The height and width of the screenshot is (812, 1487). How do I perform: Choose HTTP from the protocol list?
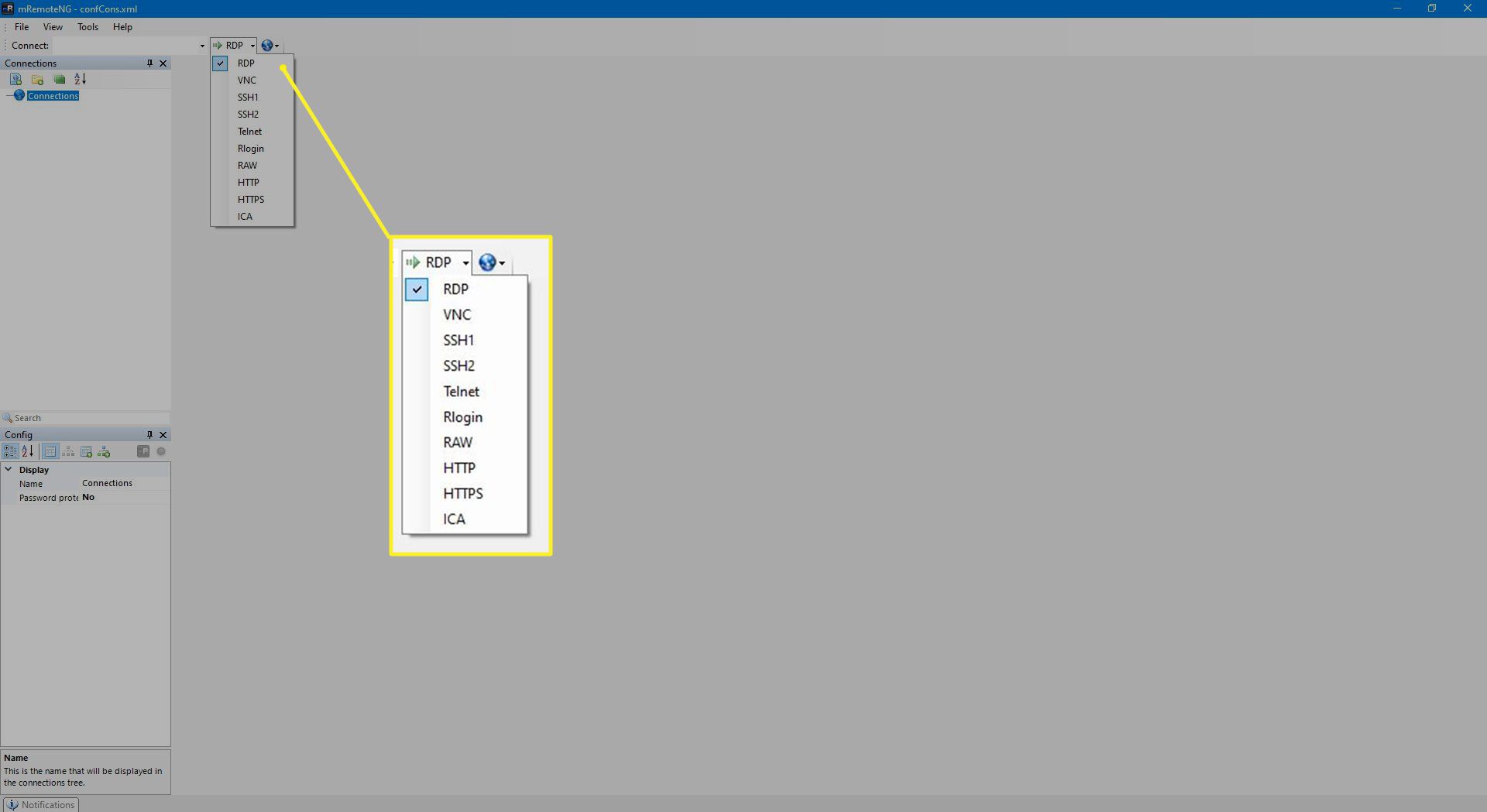pyautogui.click(x=252, y=183)
